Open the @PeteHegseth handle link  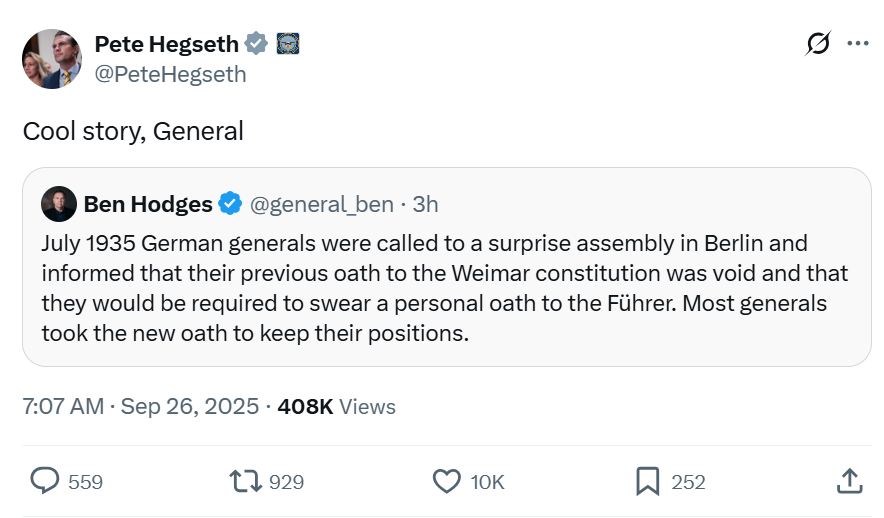pyautogui.click(x=170, y=74)
